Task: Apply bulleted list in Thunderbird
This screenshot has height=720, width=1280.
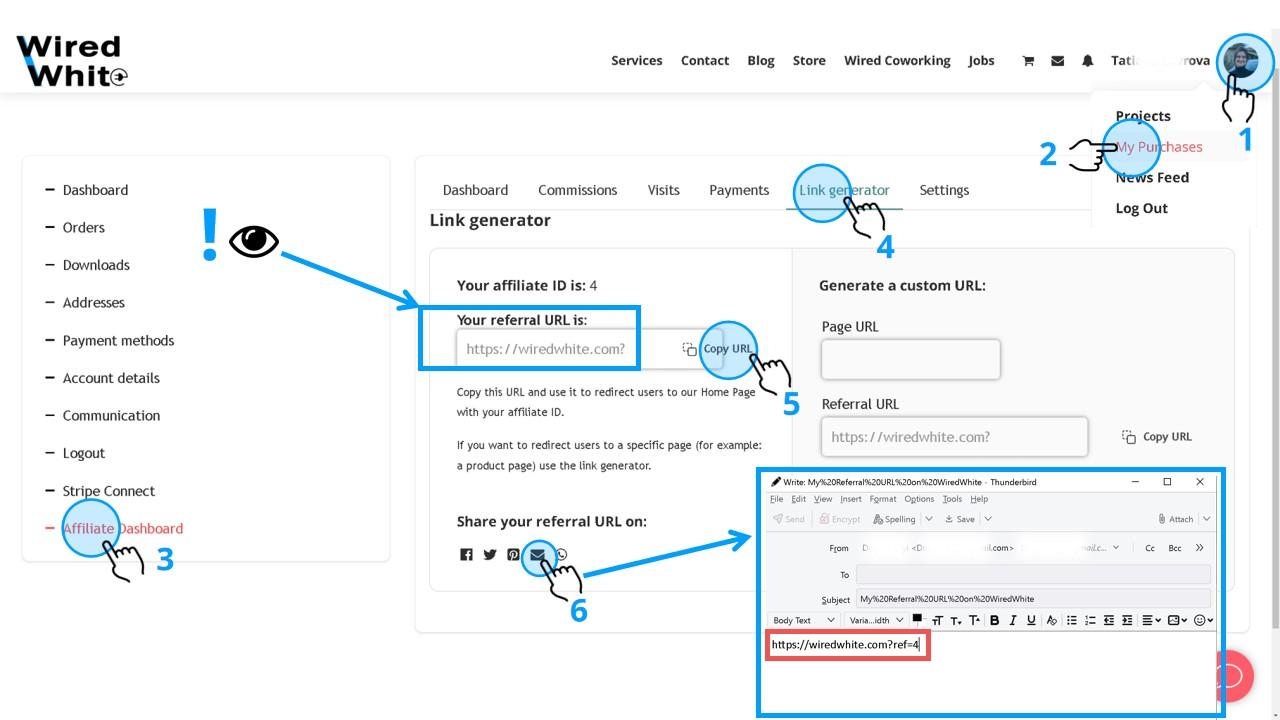Action: point(1072,620)
